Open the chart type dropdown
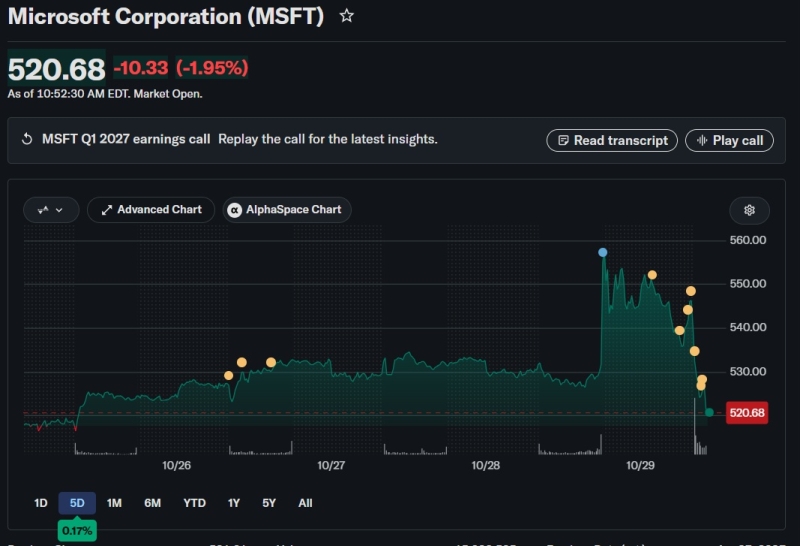 (51, 210)
